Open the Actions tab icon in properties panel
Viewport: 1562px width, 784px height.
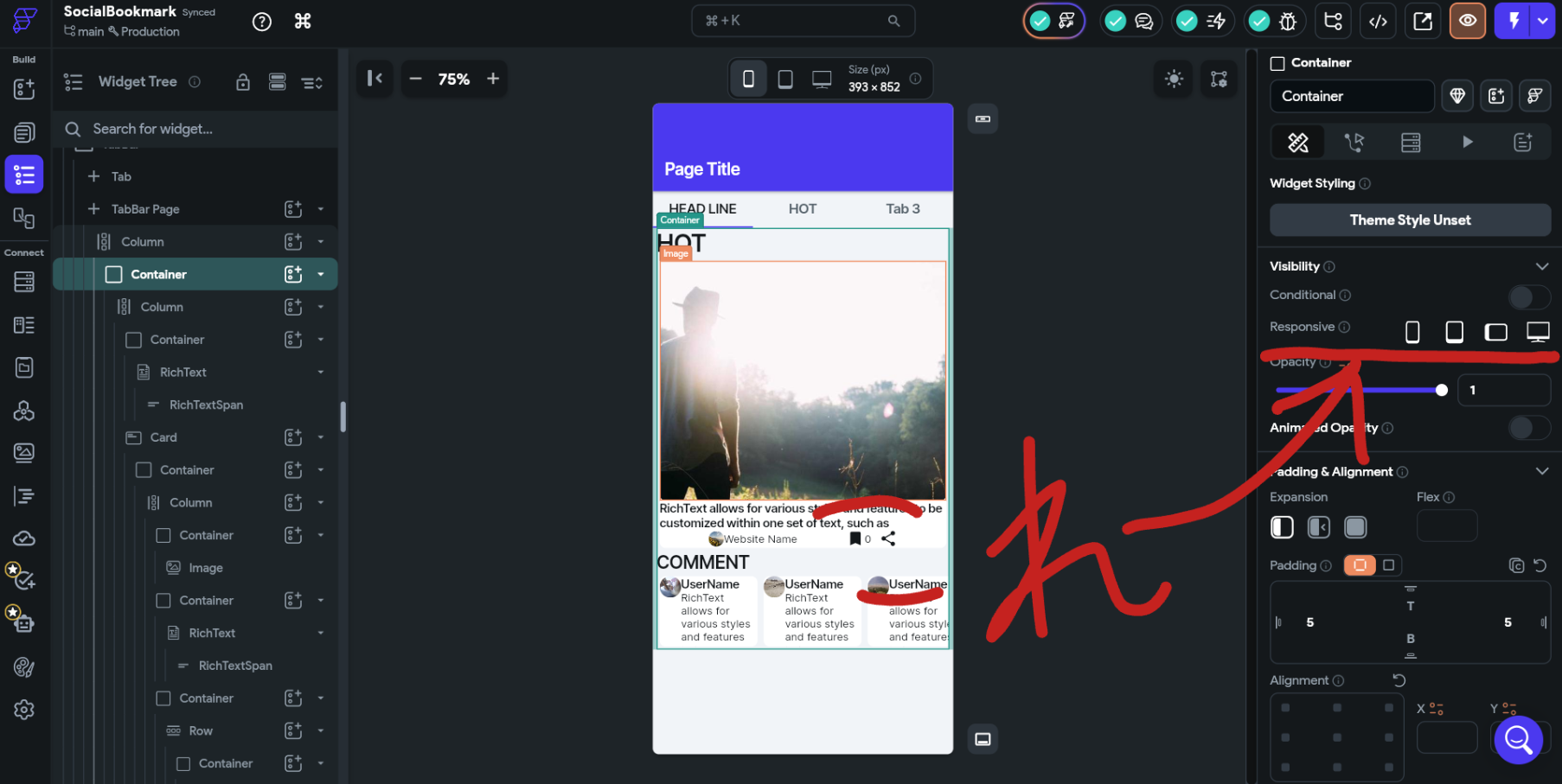click(1354, 143)
